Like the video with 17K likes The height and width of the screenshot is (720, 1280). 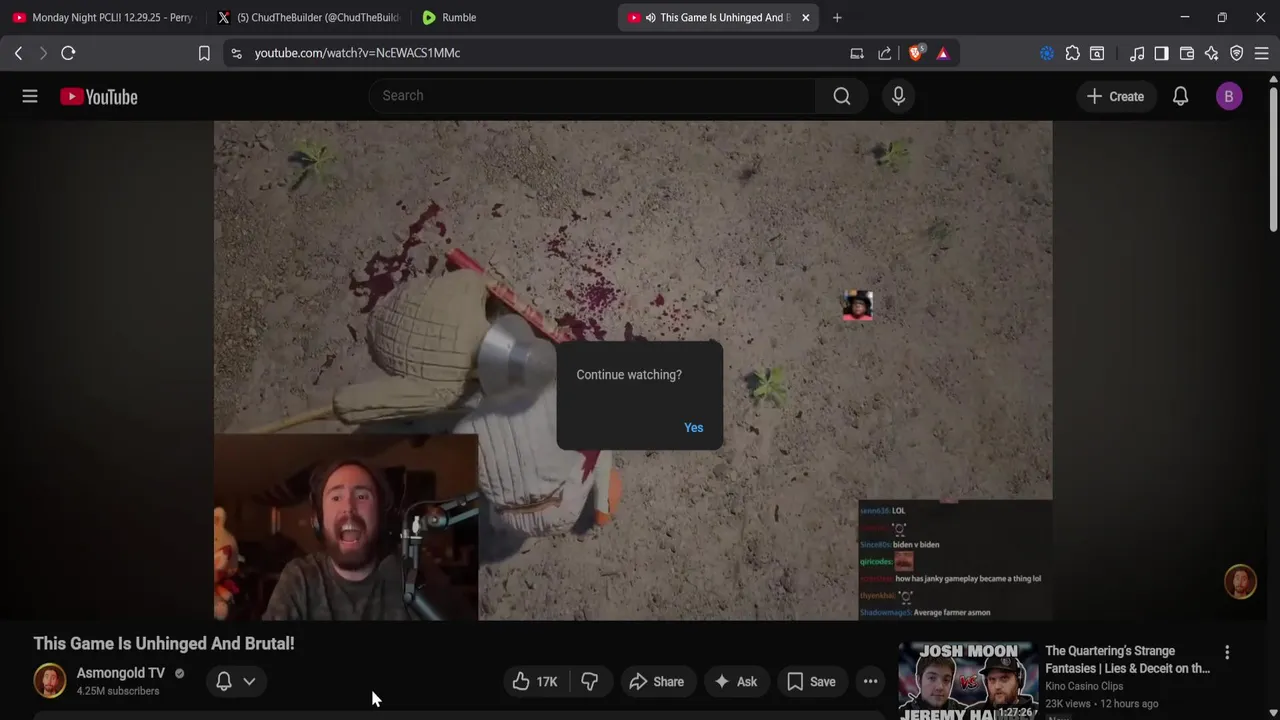(535, 682)
